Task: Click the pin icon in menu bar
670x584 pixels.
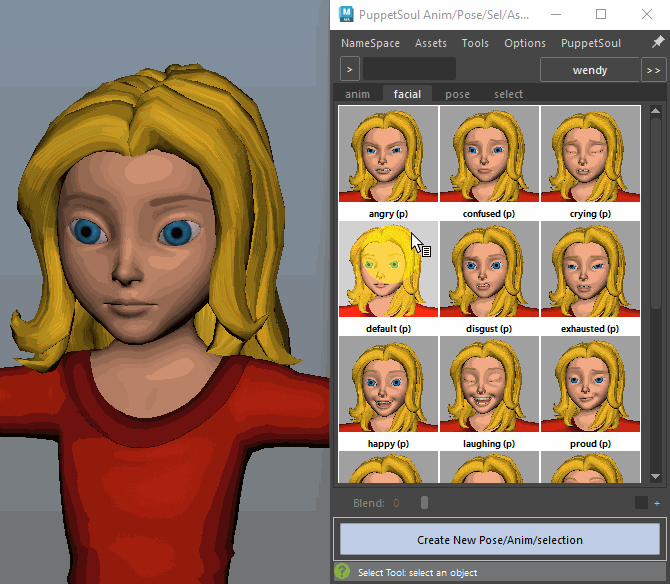Action: point(658,42)
